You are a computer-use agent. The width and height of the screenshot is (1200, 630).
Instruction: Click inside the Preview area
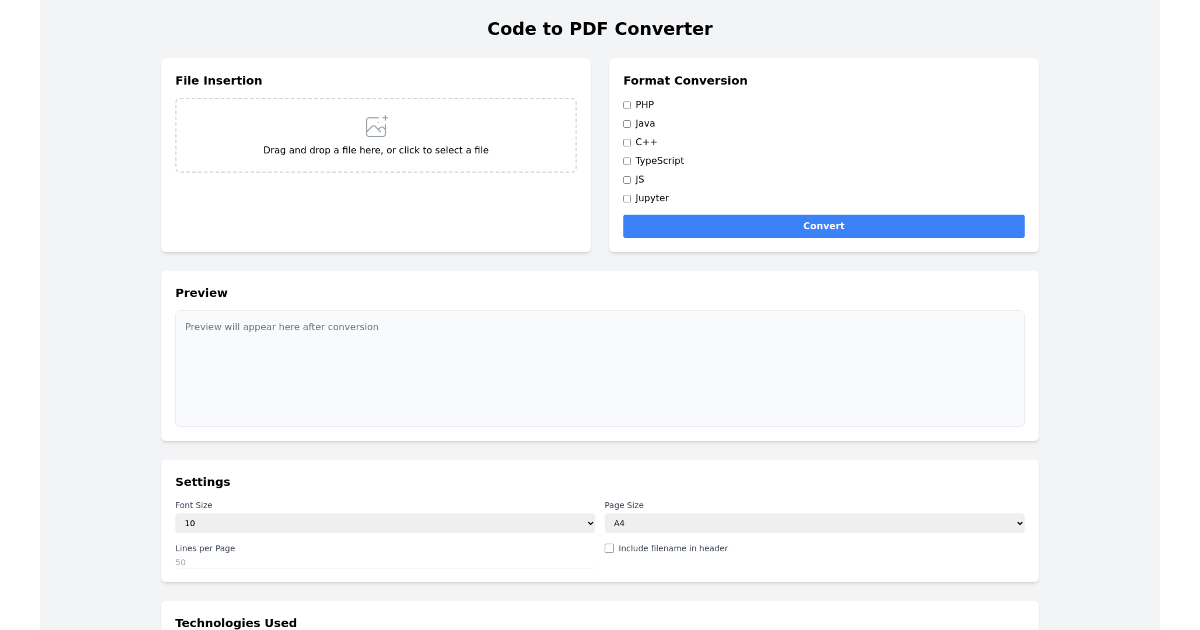tap(600, 368)
